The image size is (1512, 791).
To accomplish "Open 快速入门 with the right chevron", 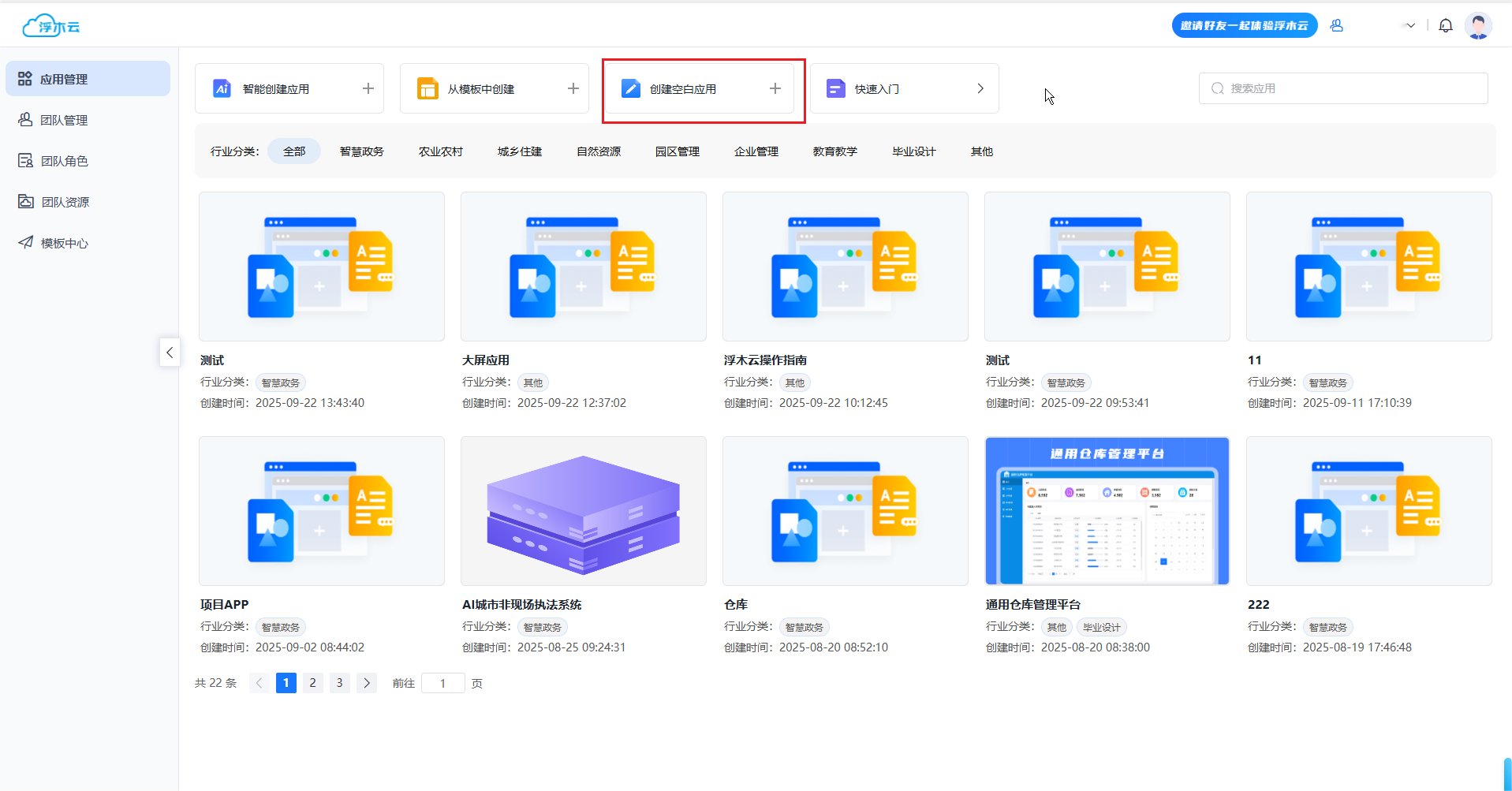I will (980, 89).
